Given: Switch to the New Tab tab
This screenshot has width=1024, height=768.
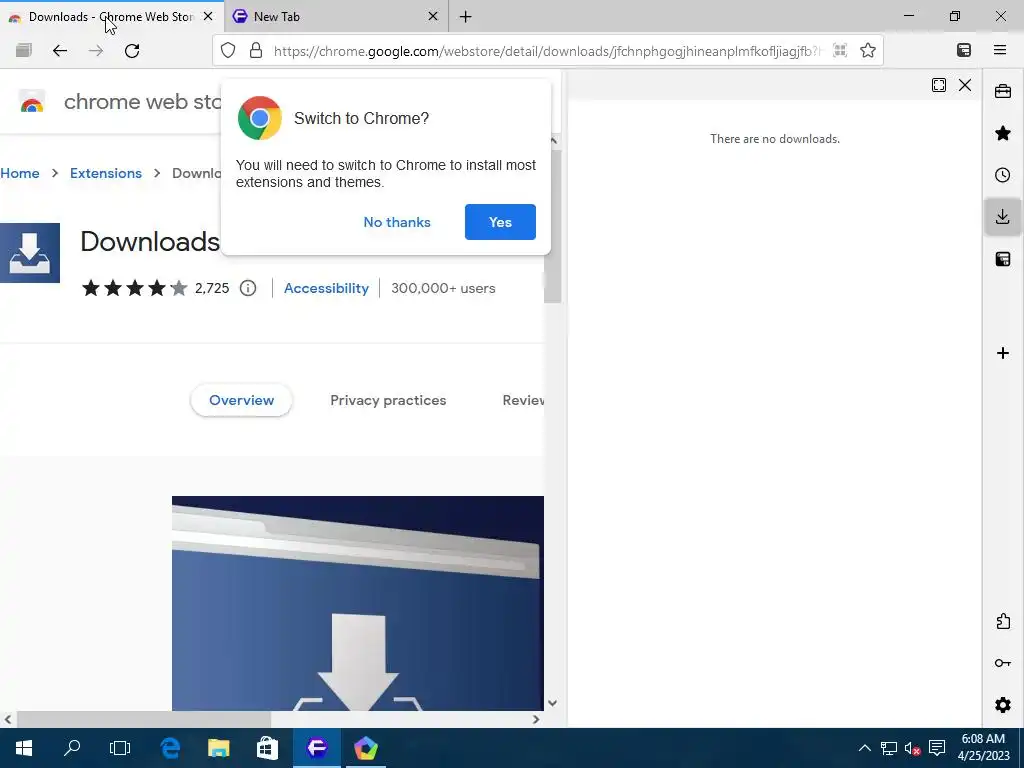Looking at the screenshot, I should 336,16.
